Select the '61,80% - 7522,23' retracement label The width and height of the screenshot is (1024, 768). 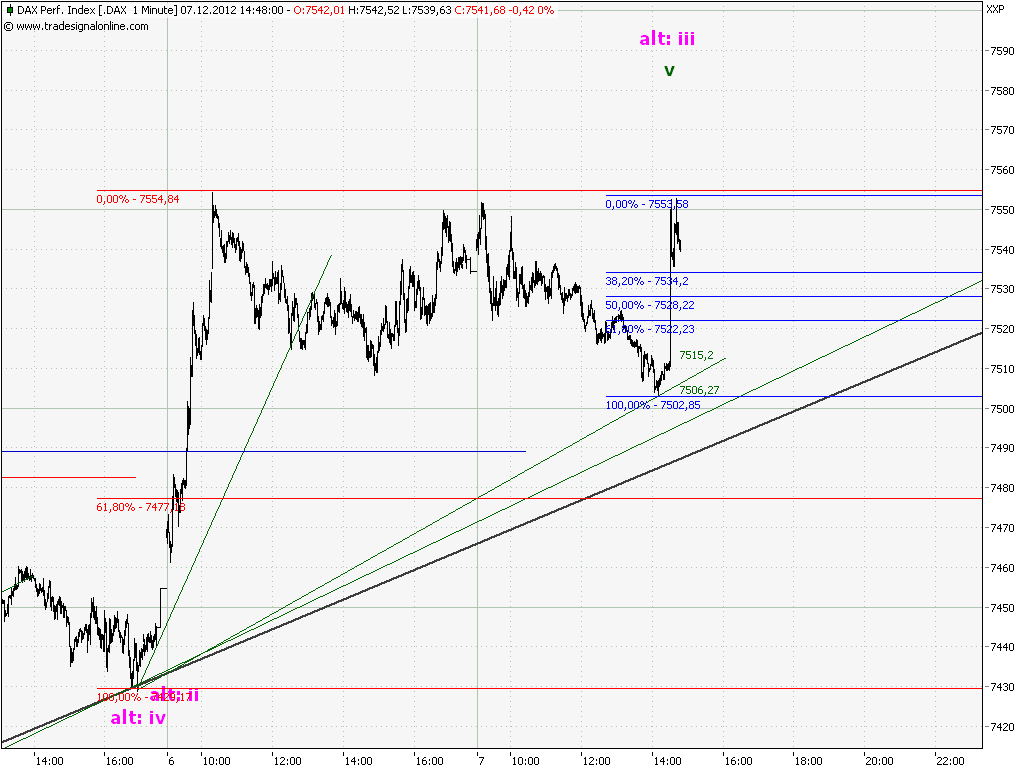(650, 329)
